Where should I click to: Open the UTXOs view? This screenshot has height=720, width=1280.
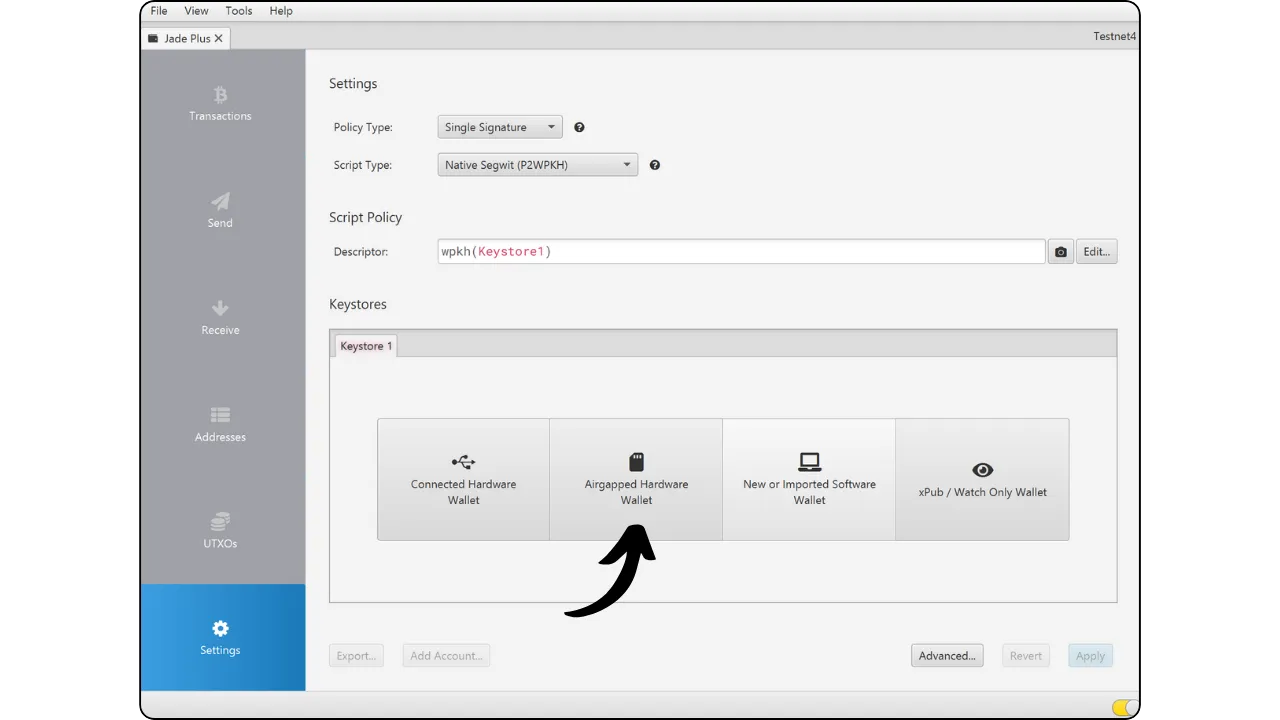pyautogui.click(x=220, y=532)
